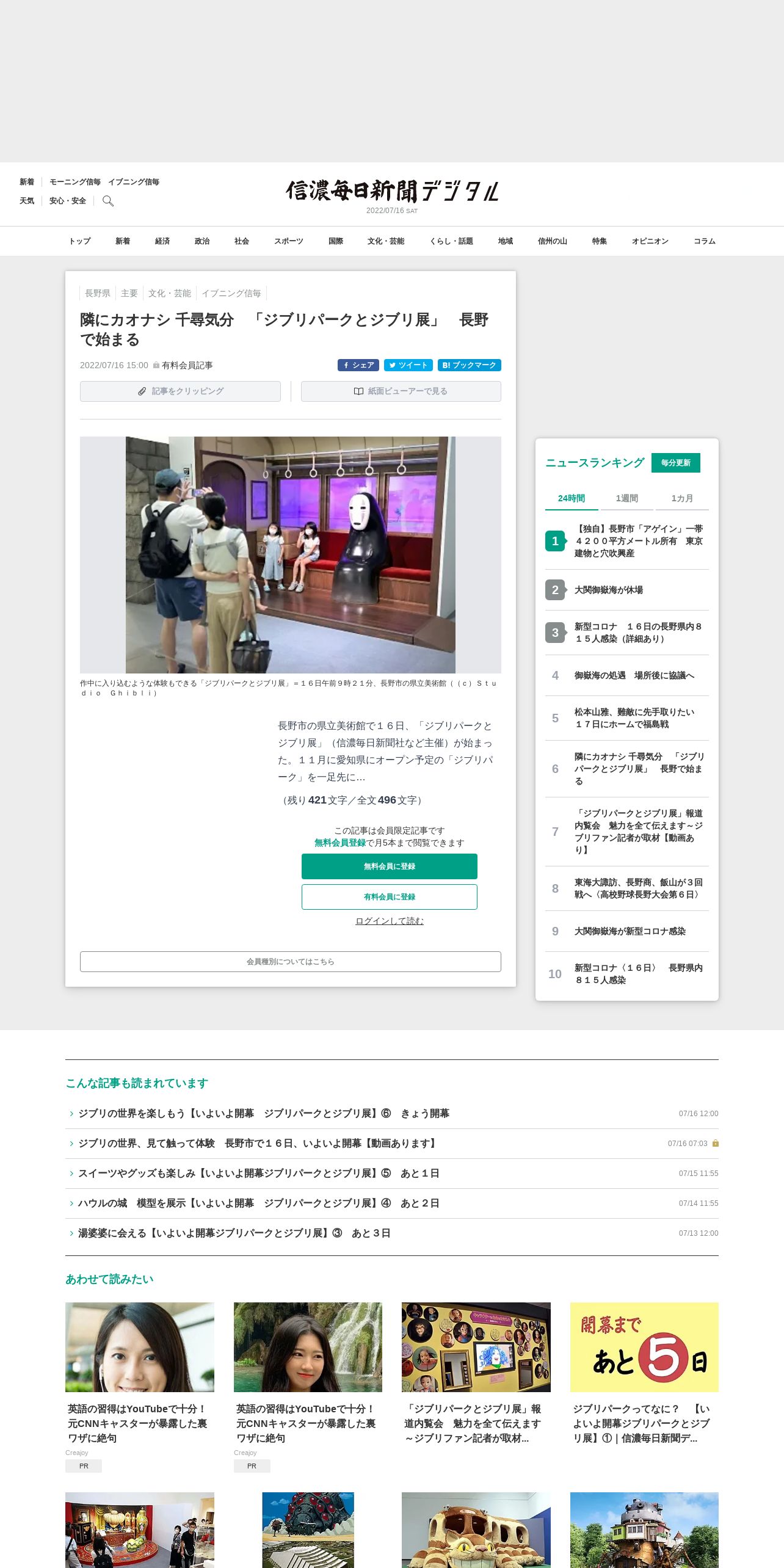Open 会員種別についてはこちら button
This screenshot has height=1568, width=784.
(x=291, y=962)
